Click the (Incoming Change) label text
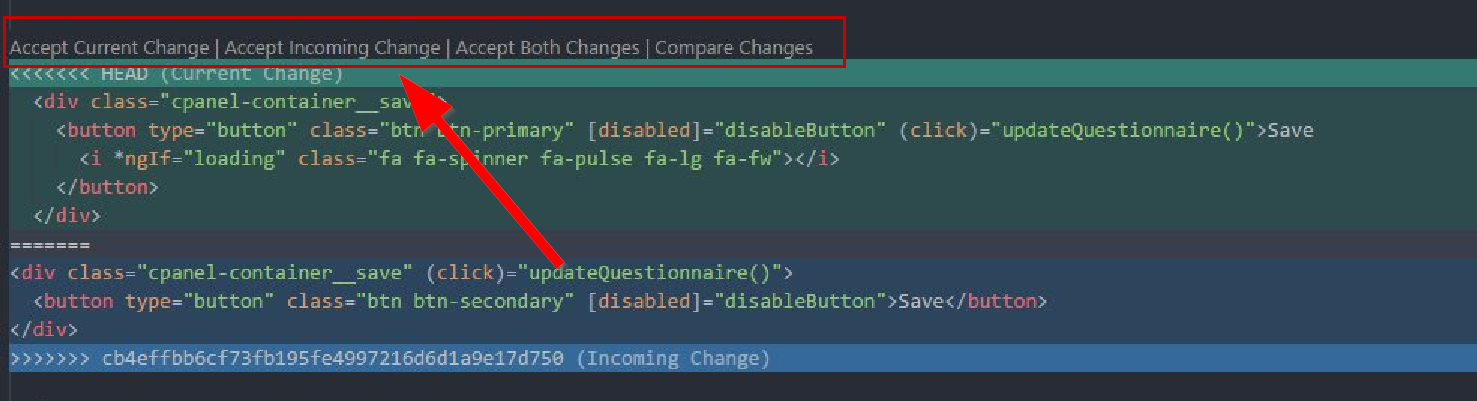Image resolution: width=1477 pixels, height=401 pixels. pyautogui.click(x=673, y=358)
